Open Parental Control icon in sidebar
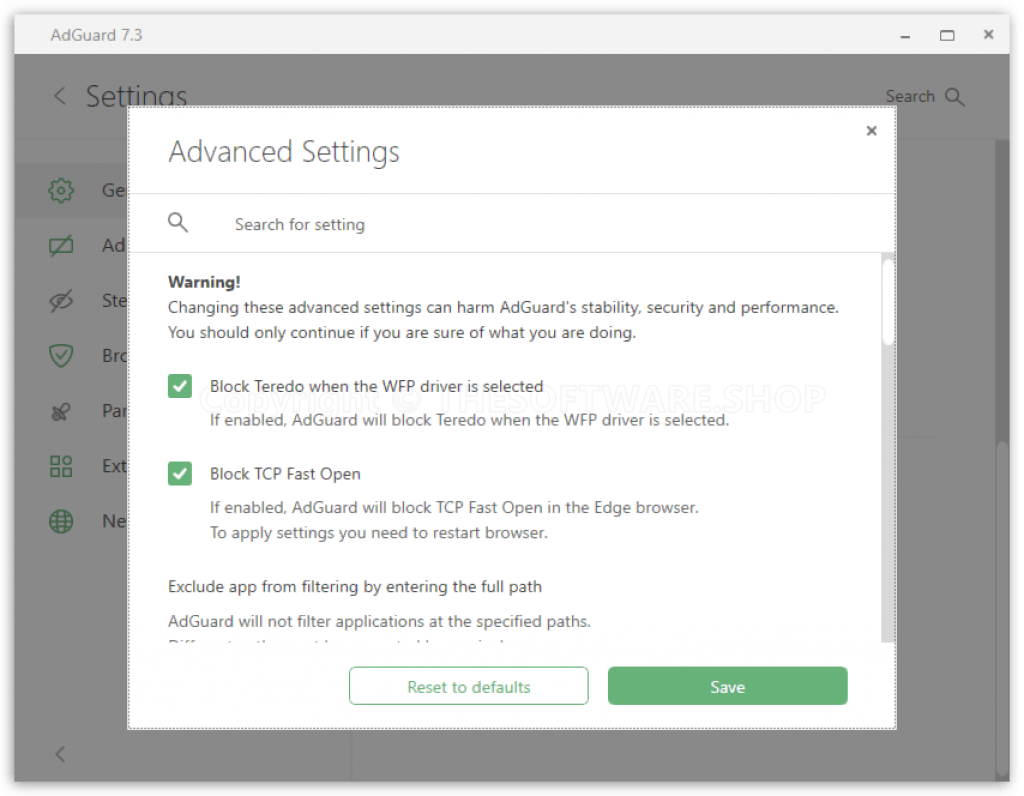 click(61, 411)
